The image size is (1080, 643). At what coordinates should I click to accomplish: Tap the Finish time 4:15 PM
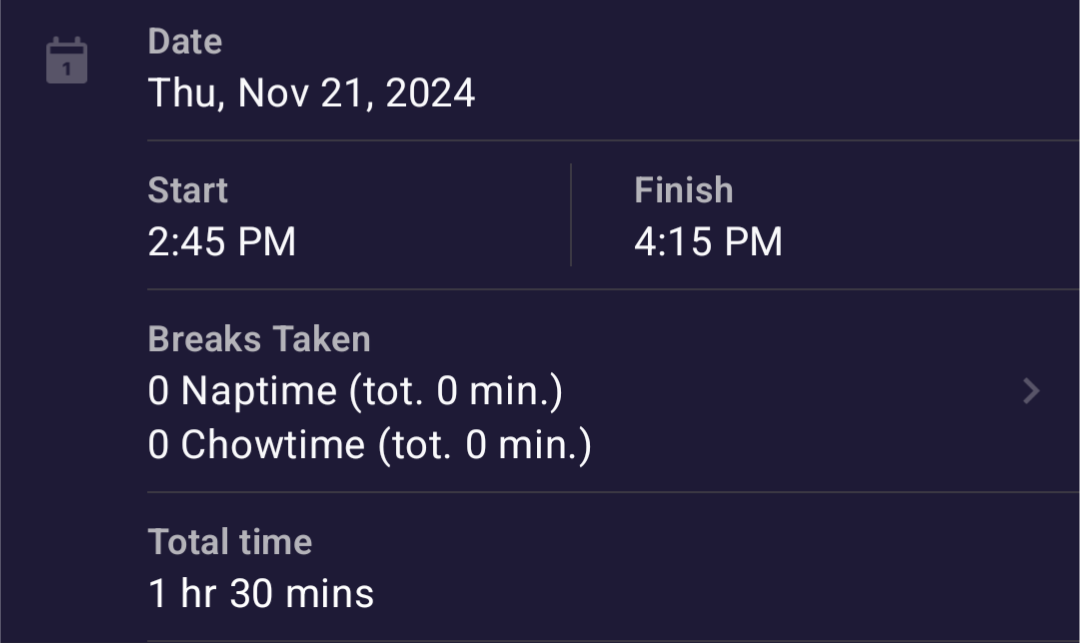pos(708,242)
